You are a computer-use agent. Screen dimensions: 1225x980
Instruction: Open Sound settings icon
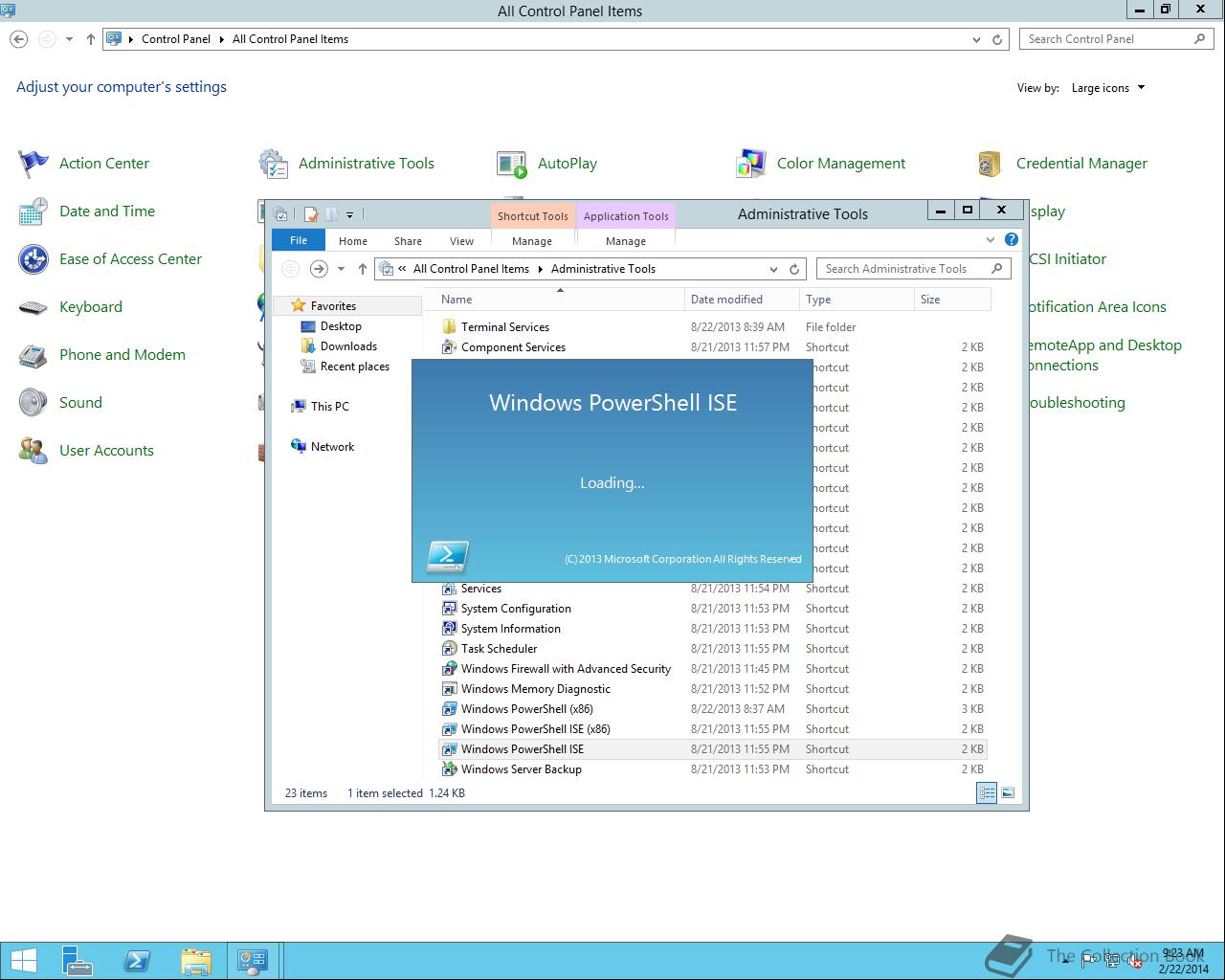click(x=33, y=403)
